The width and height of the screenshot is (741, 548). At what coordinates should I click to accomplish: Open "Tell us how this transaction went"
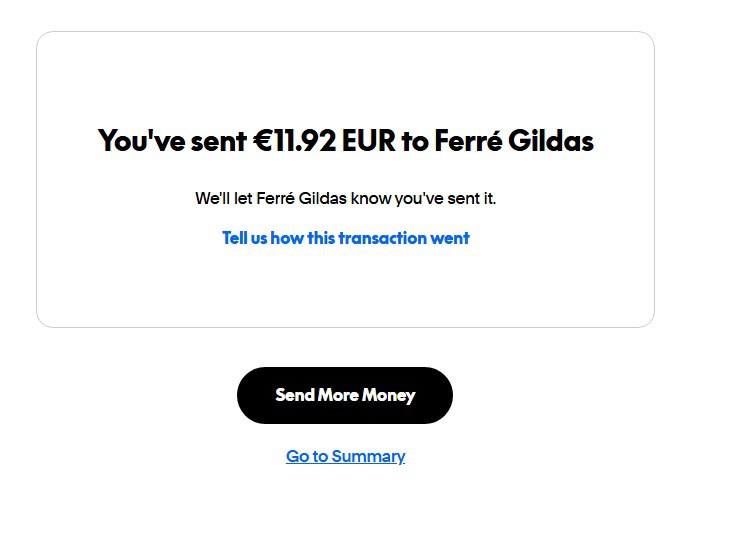coord(345,238)
